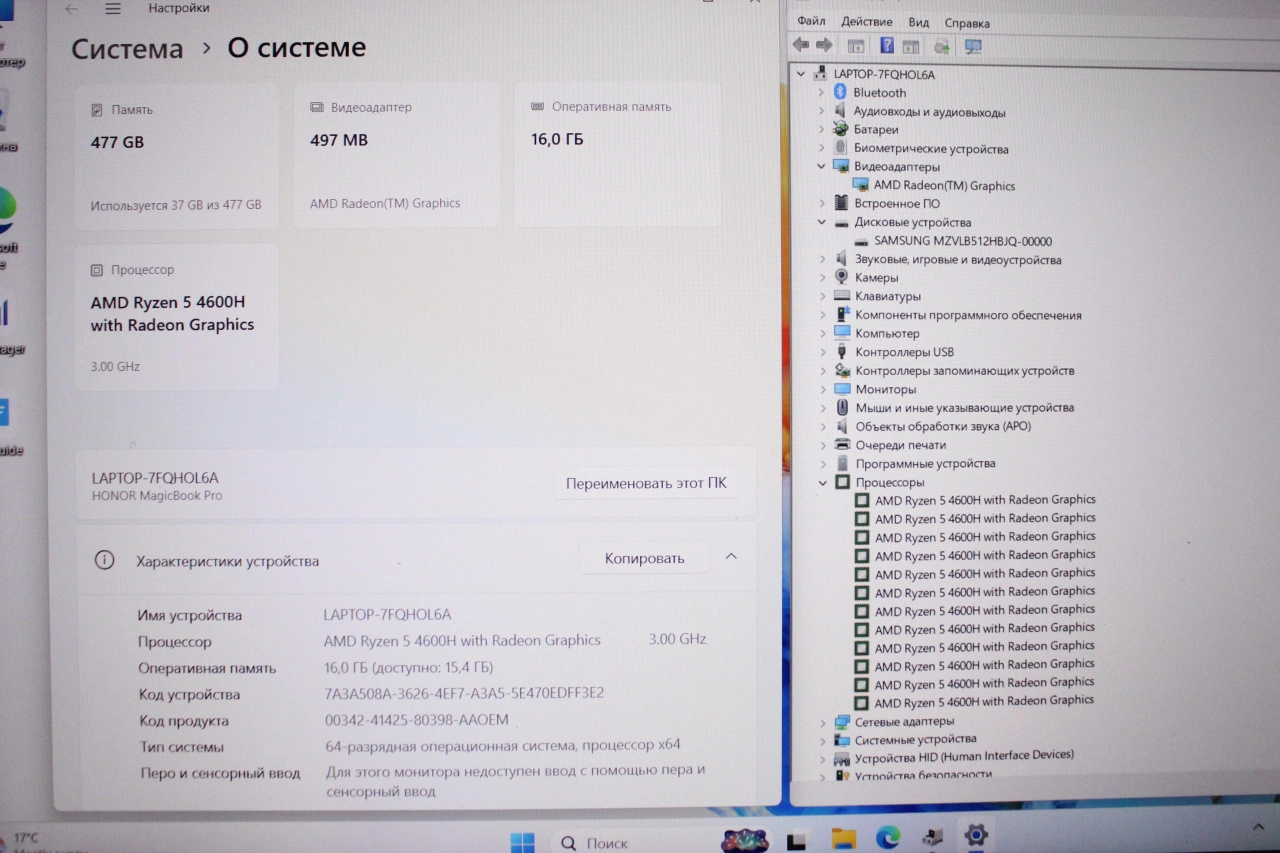The image size is (1280, 853).
Task: Click the Копировать button
Action: click(644, 558)
